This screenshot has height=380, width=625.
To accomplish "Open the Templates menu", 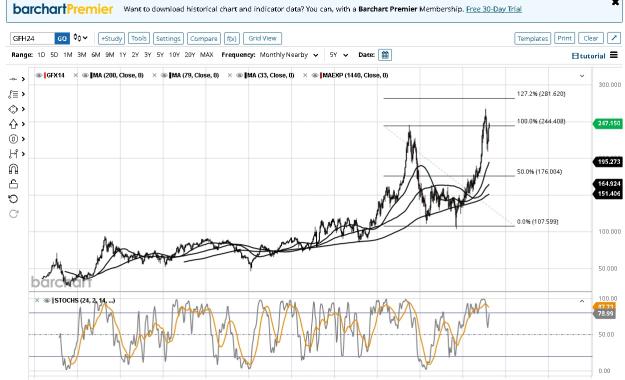I will coord(533,38).
